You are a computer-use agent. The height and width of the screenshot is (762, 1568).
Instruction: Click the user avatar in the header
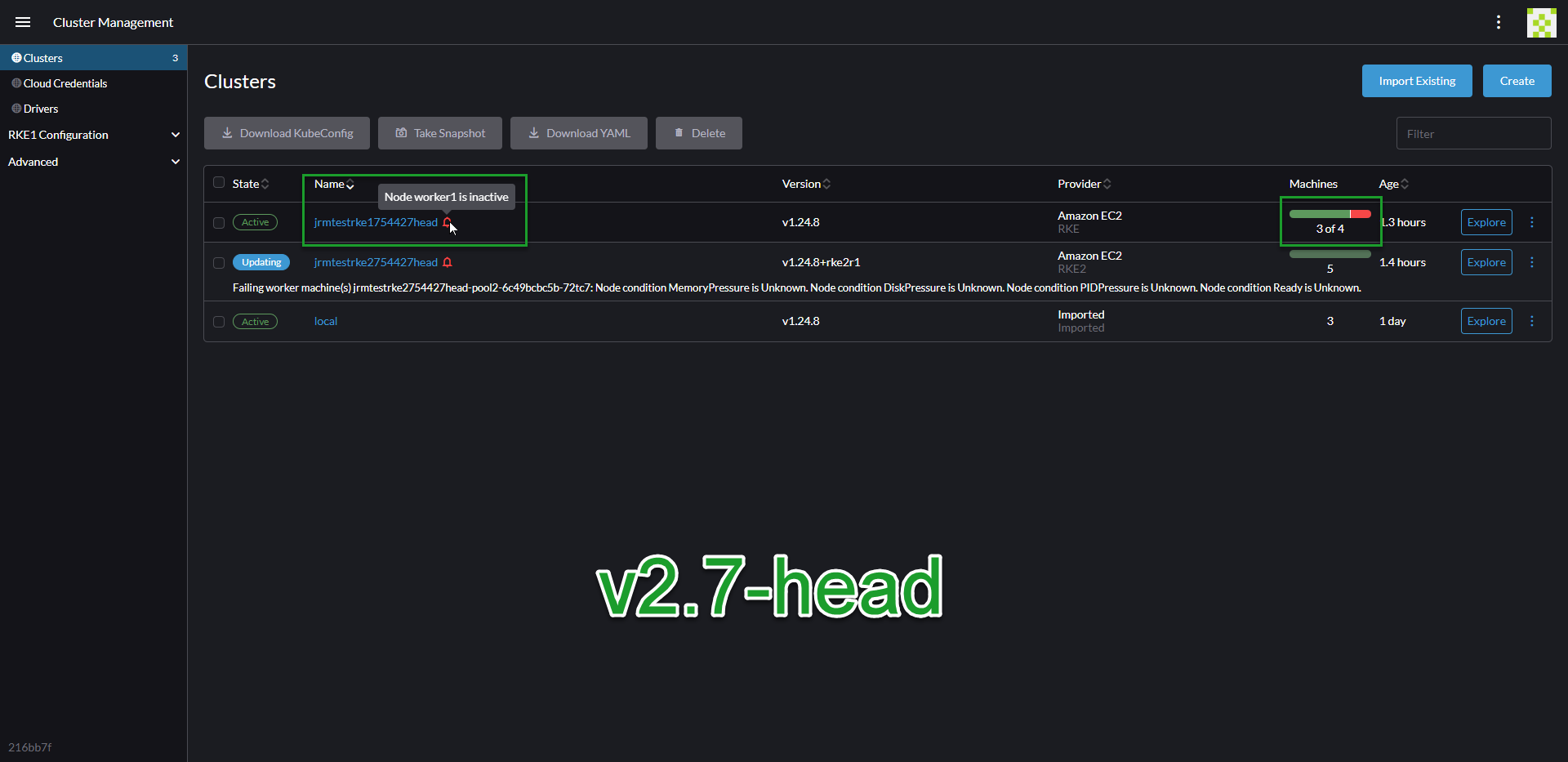[x=1541, y=22]
